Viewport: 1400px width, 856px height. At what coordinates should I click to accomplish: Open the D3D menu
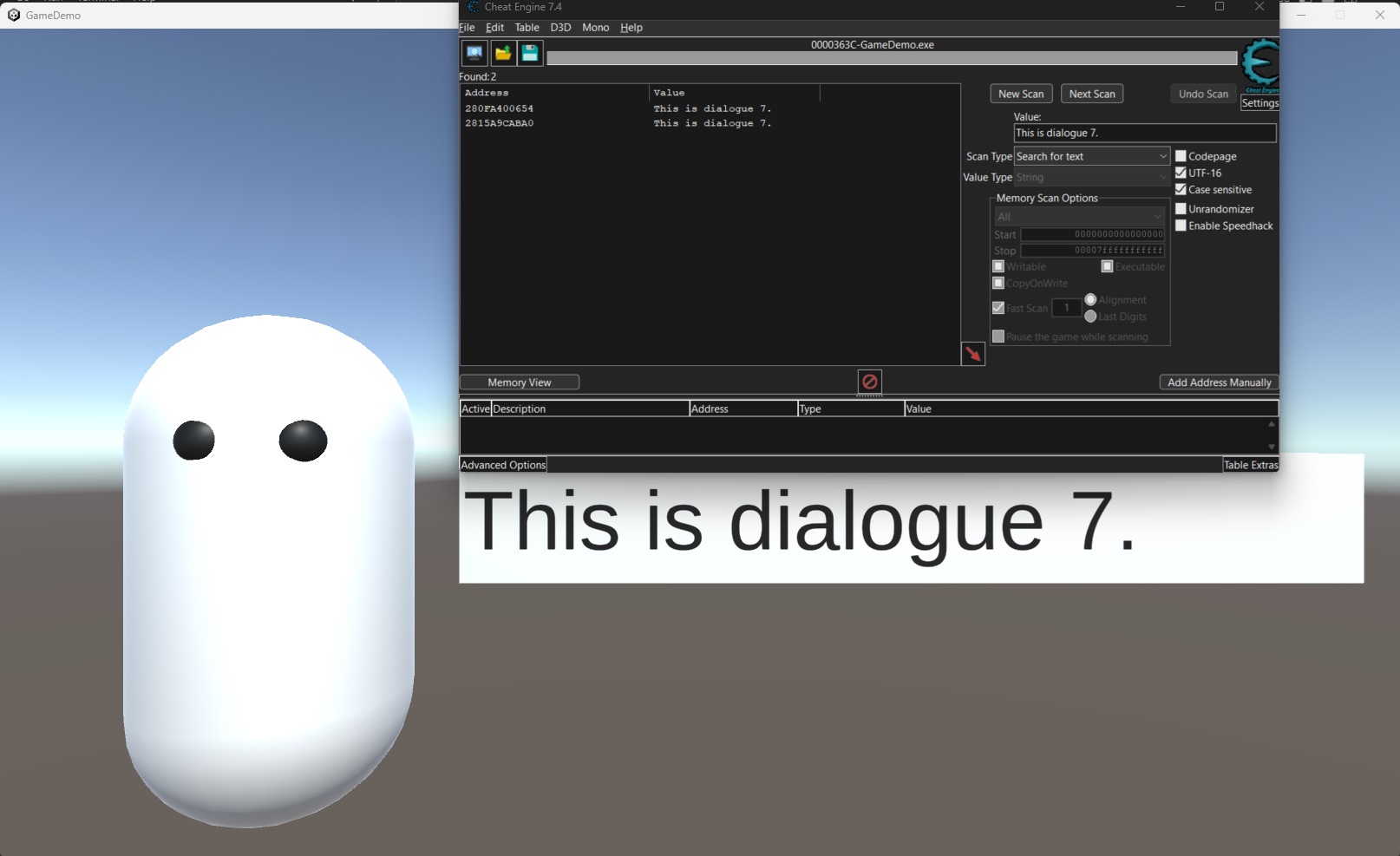(x=560, y=28)
